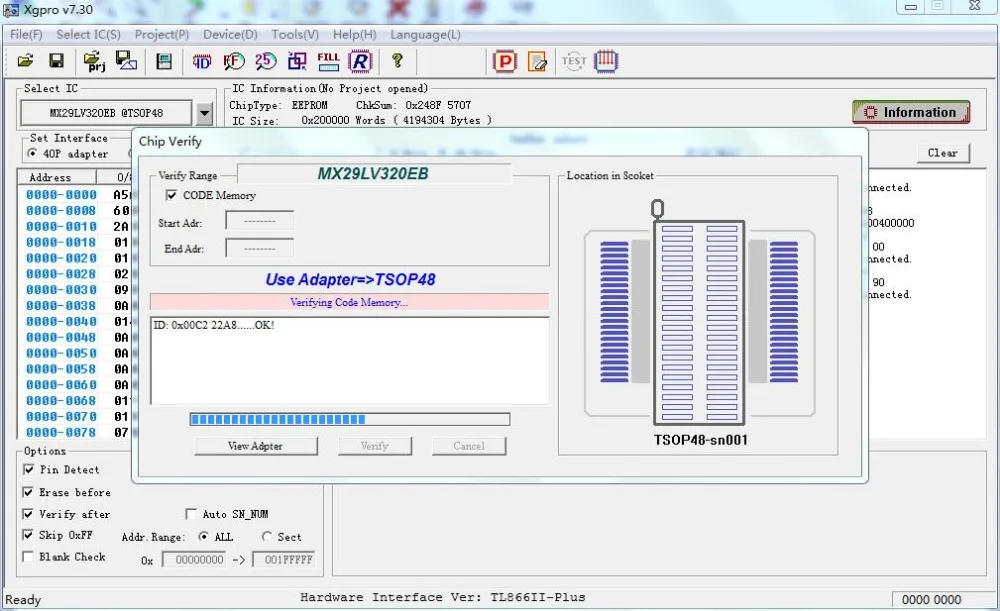
Task: Toggle the Pin Detect option
Action: click(28, 469)
